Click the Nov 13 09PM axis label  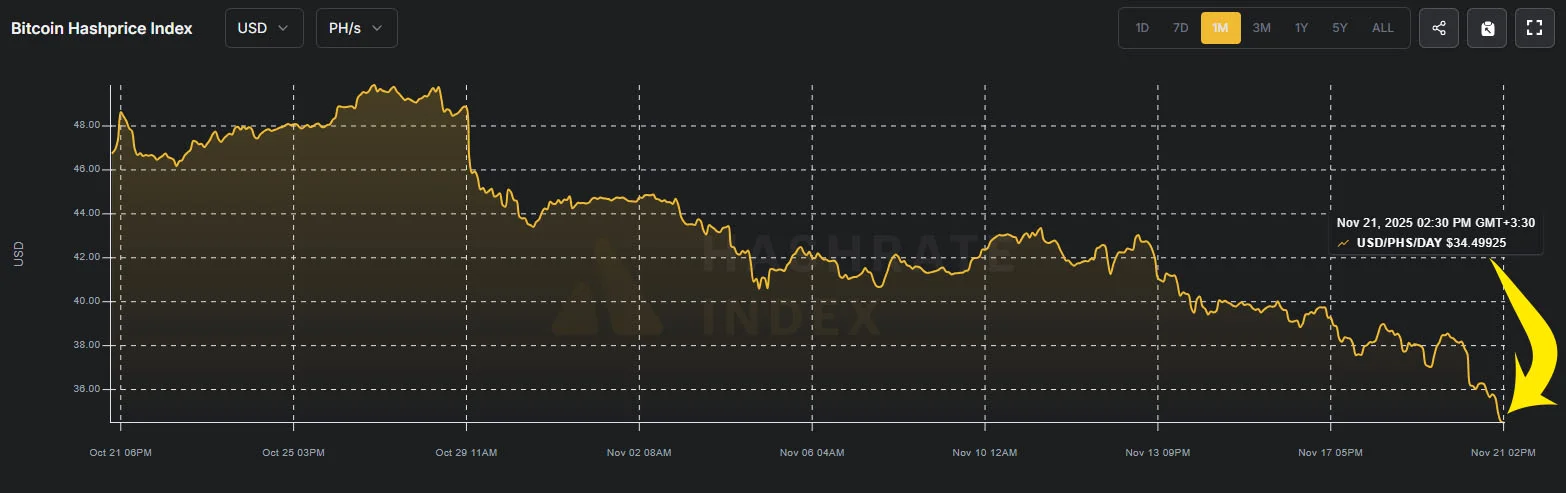coord(1158,453)
